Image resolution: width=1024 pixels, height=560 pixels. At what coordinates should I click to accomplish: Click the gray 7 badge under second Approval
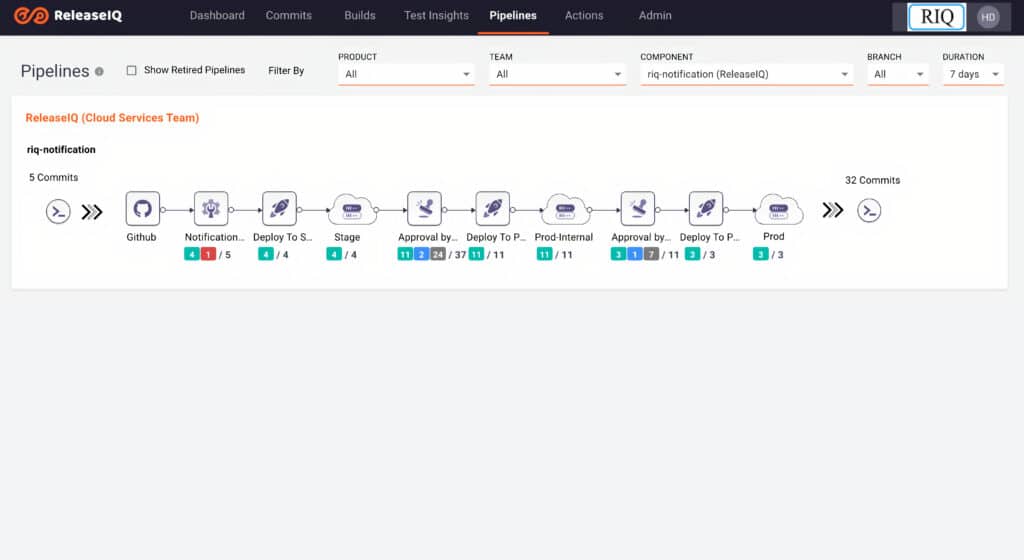651,255
